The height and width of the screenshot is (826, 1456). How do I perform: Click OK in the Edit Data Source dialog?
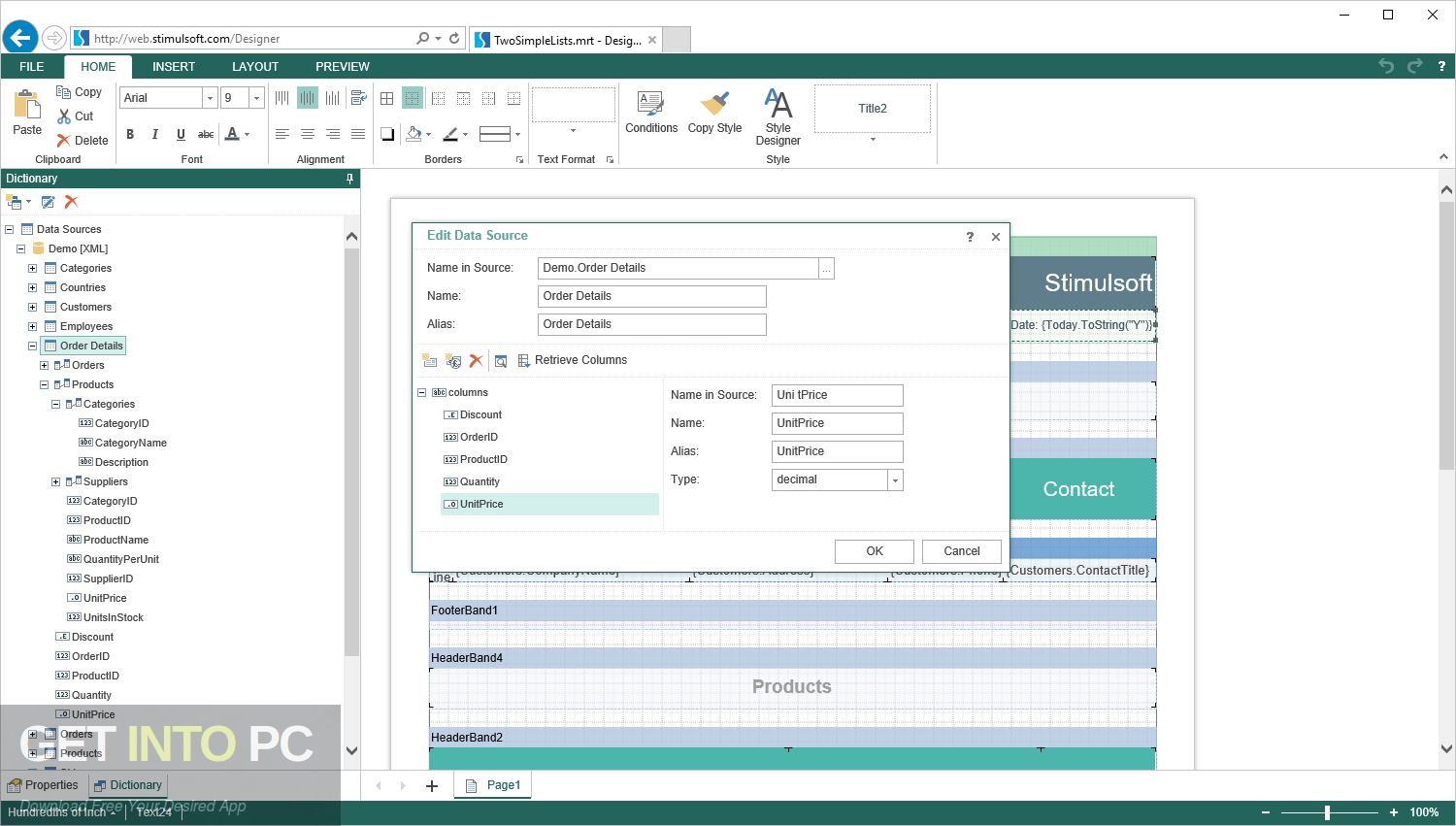click(x=875, y=551)
